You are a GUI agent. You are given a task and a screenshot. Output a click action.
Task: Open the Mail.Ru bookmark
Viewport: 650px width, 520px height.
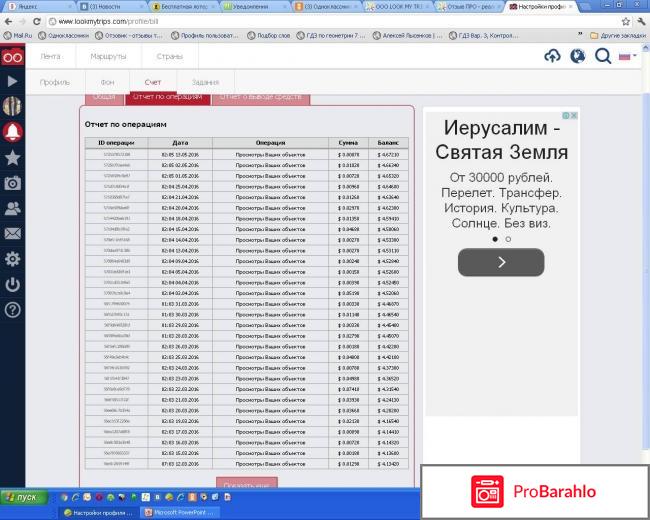tap(18, 36)
